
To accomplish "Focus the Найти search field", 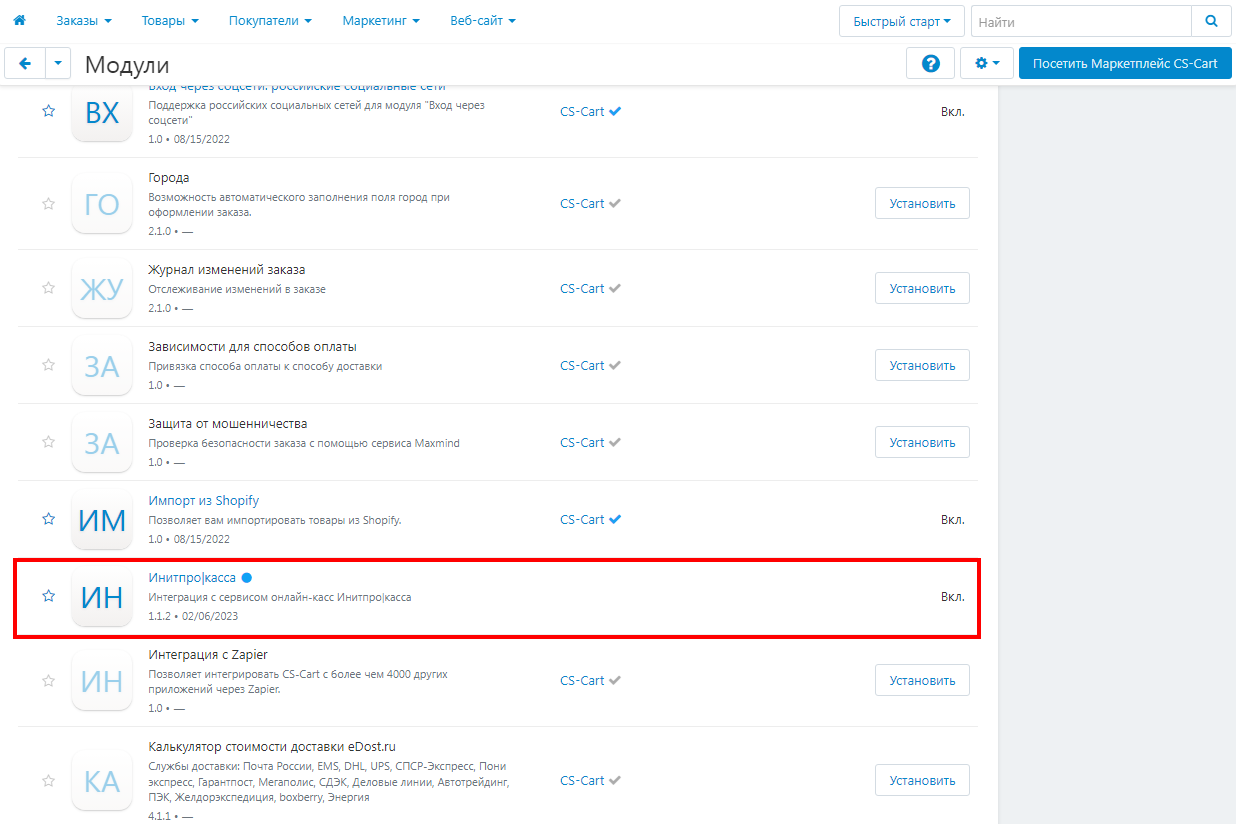I will pyautogui.click(x=1081, y=21).
